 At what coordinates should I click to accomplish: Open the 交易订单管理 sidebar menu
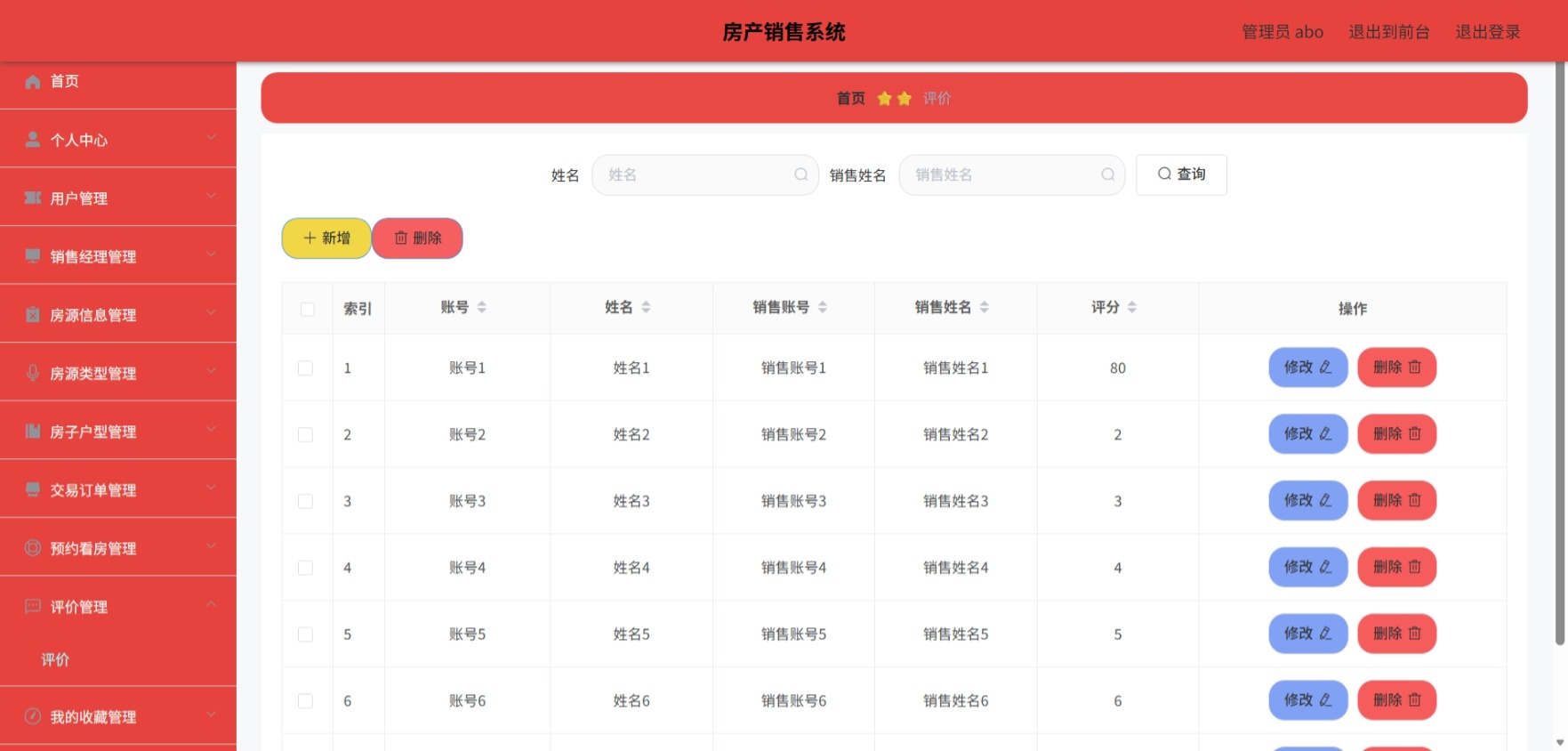(118, 489)
